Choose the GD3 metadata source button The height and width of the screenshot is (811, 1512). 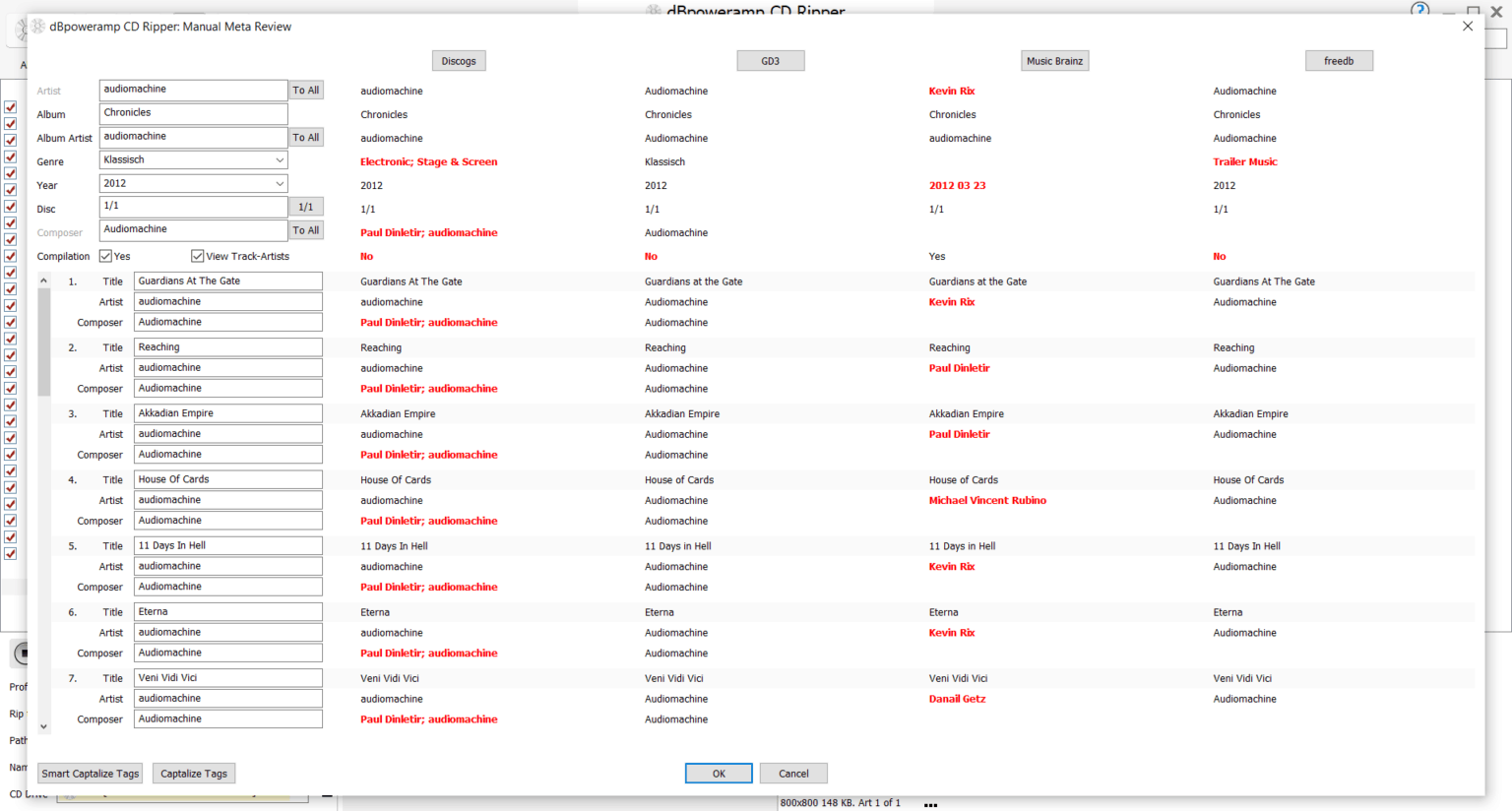(x=770, y=61)
